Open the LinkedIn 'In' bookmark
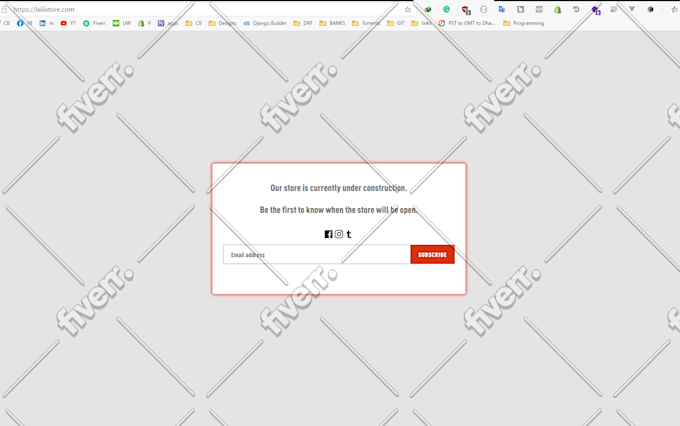Screen dimensions: 680x426 (46, 23)
